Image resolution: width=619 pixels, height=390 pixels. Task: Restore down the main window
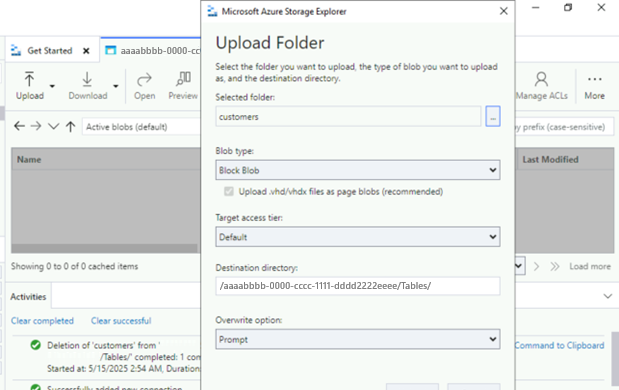(568, 8)
